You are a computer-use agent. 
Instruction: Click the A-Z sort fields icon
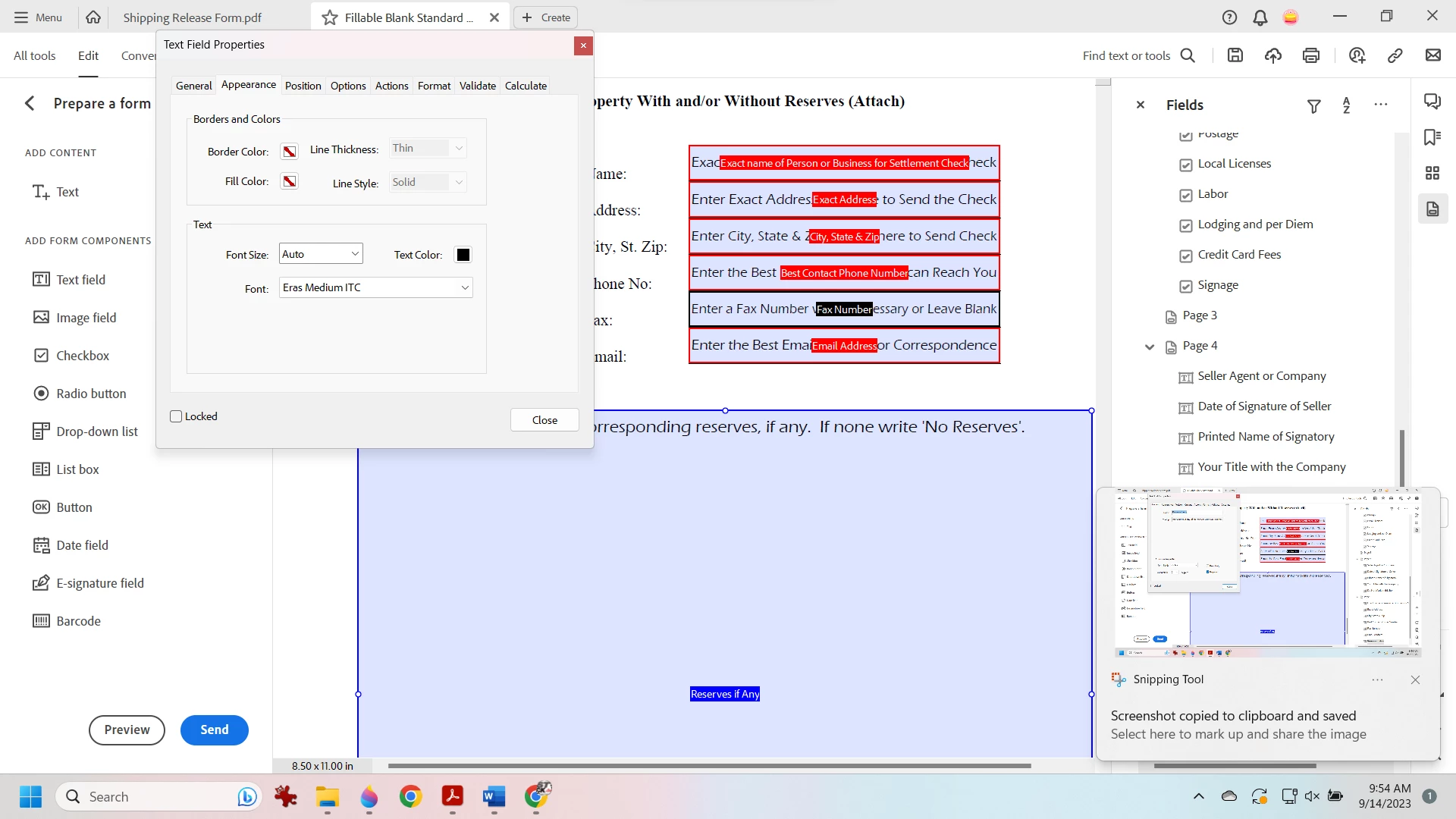[1347, 105]
